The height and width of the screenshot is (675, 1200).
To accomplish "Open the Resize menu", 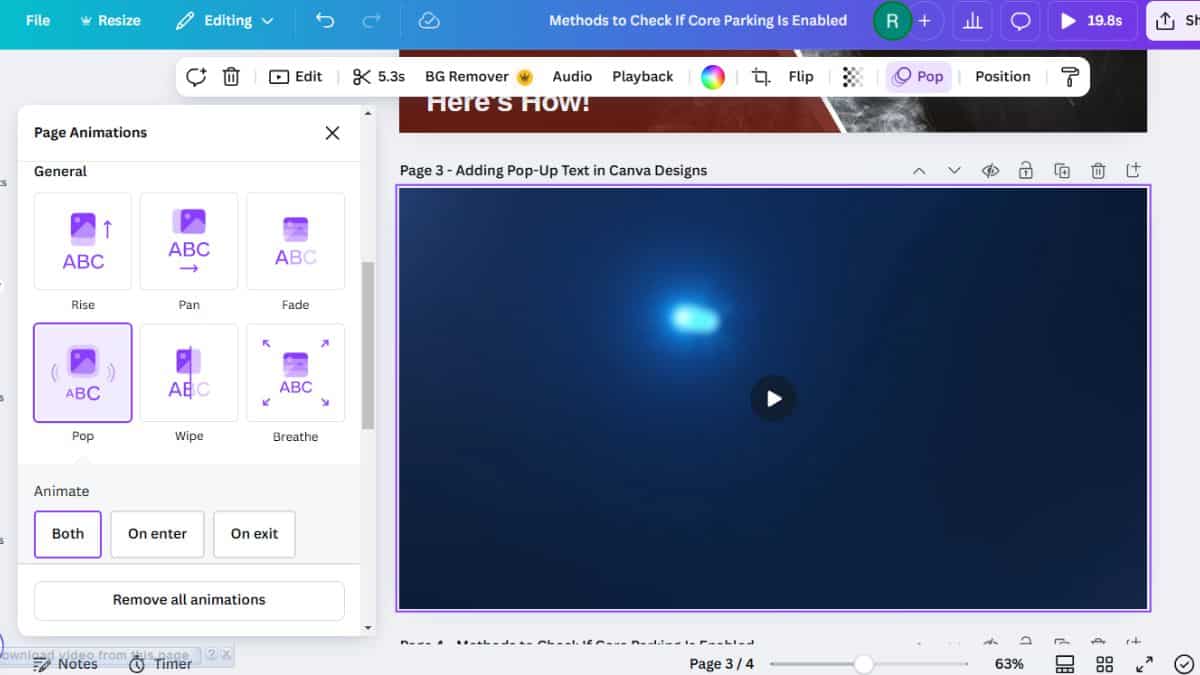I will click(110, 21).
